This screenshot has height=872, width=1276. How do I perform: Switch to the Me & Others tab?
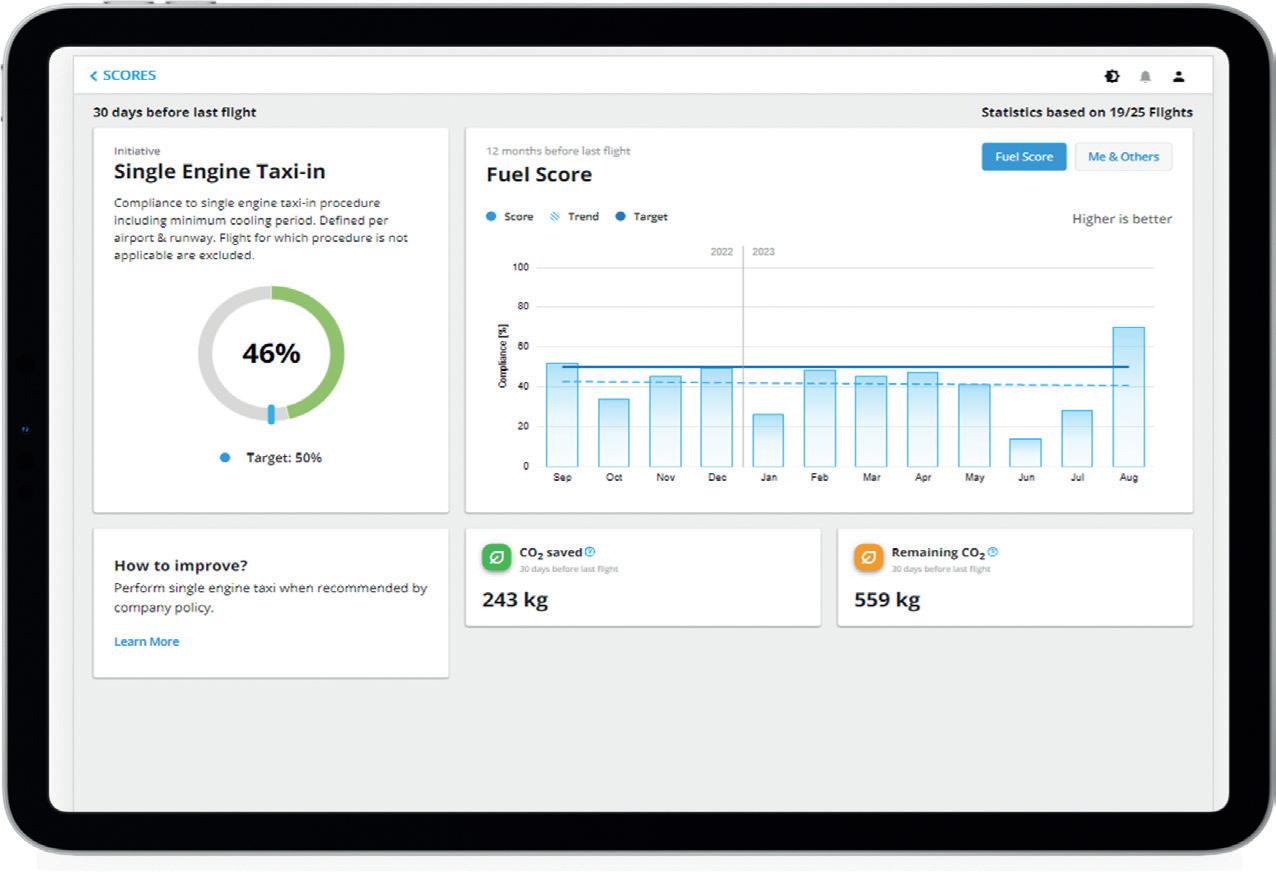click(1123, 157)
